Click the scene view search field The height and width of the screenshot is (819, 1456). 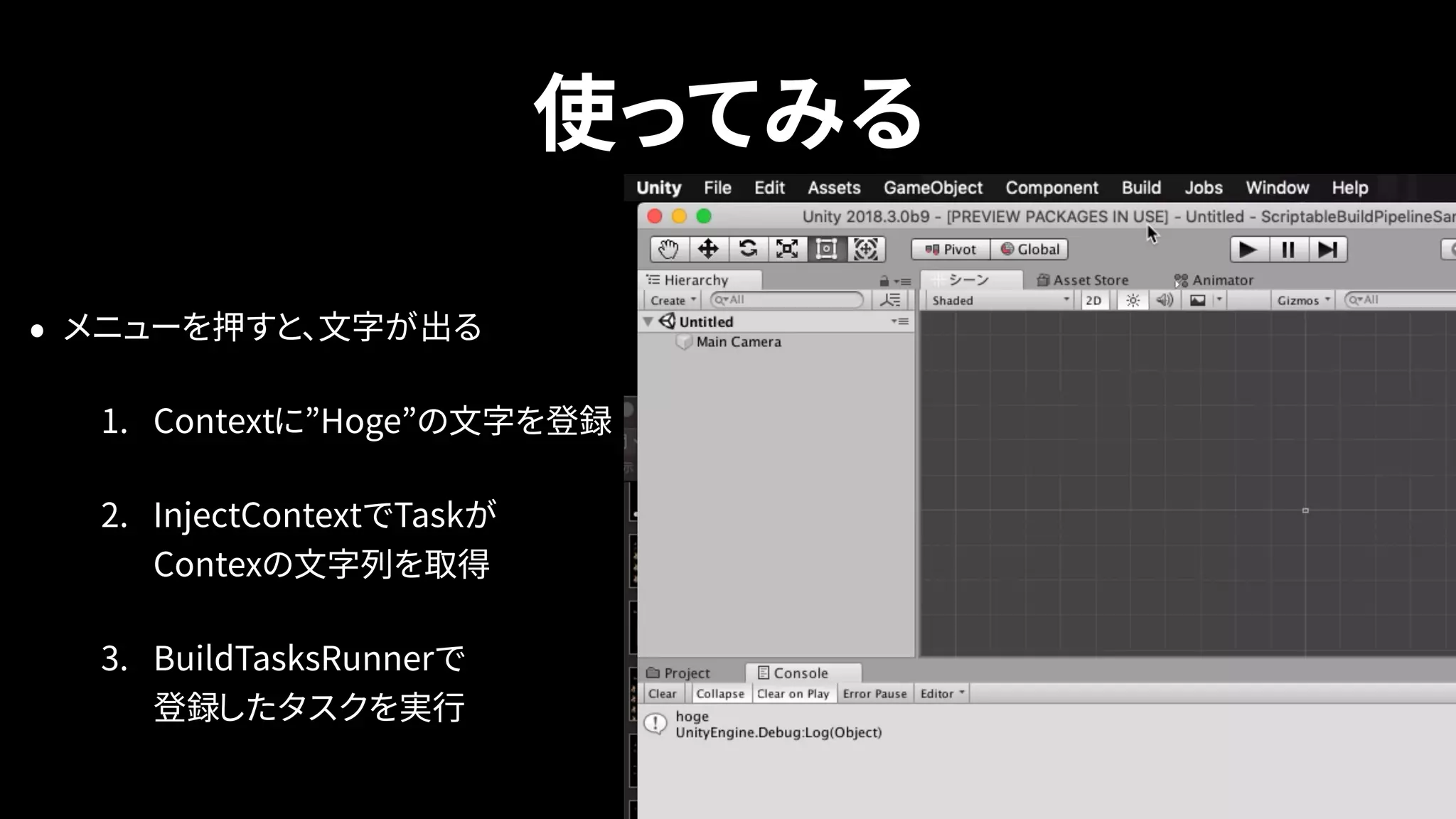coord(1401,300)
